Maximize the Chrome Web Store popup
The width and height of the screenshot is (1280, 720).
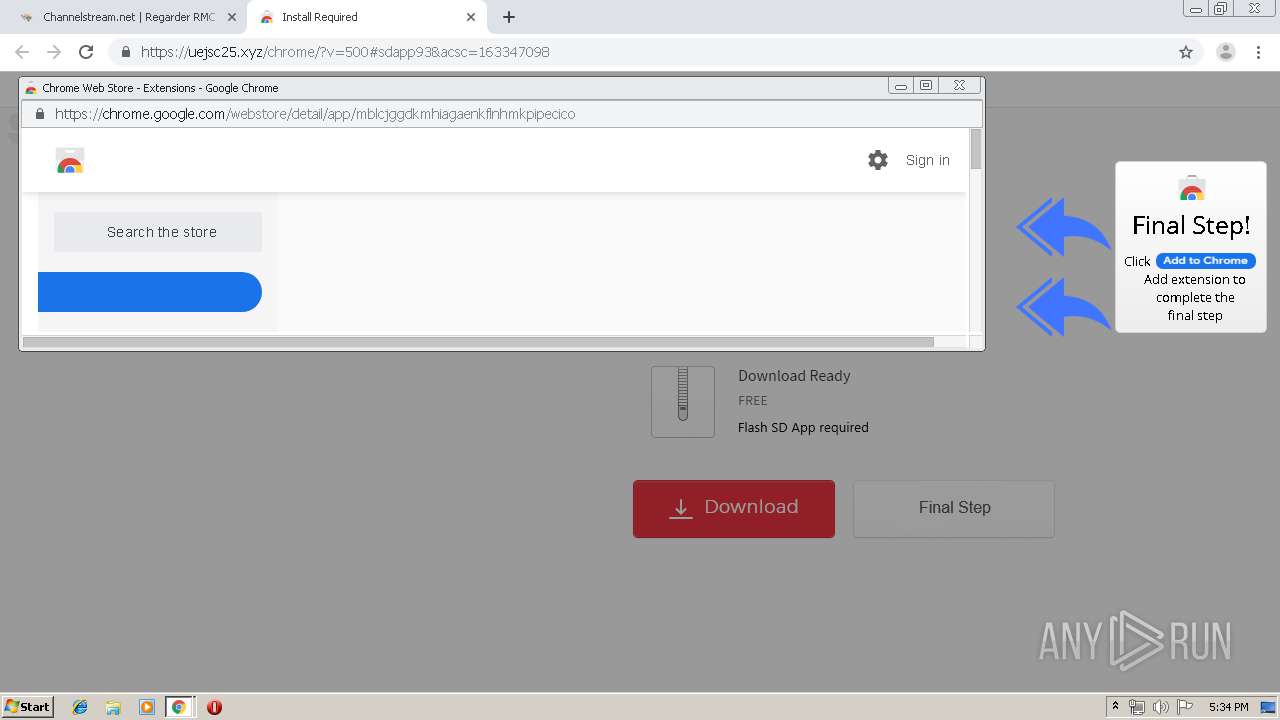point(926,86)
